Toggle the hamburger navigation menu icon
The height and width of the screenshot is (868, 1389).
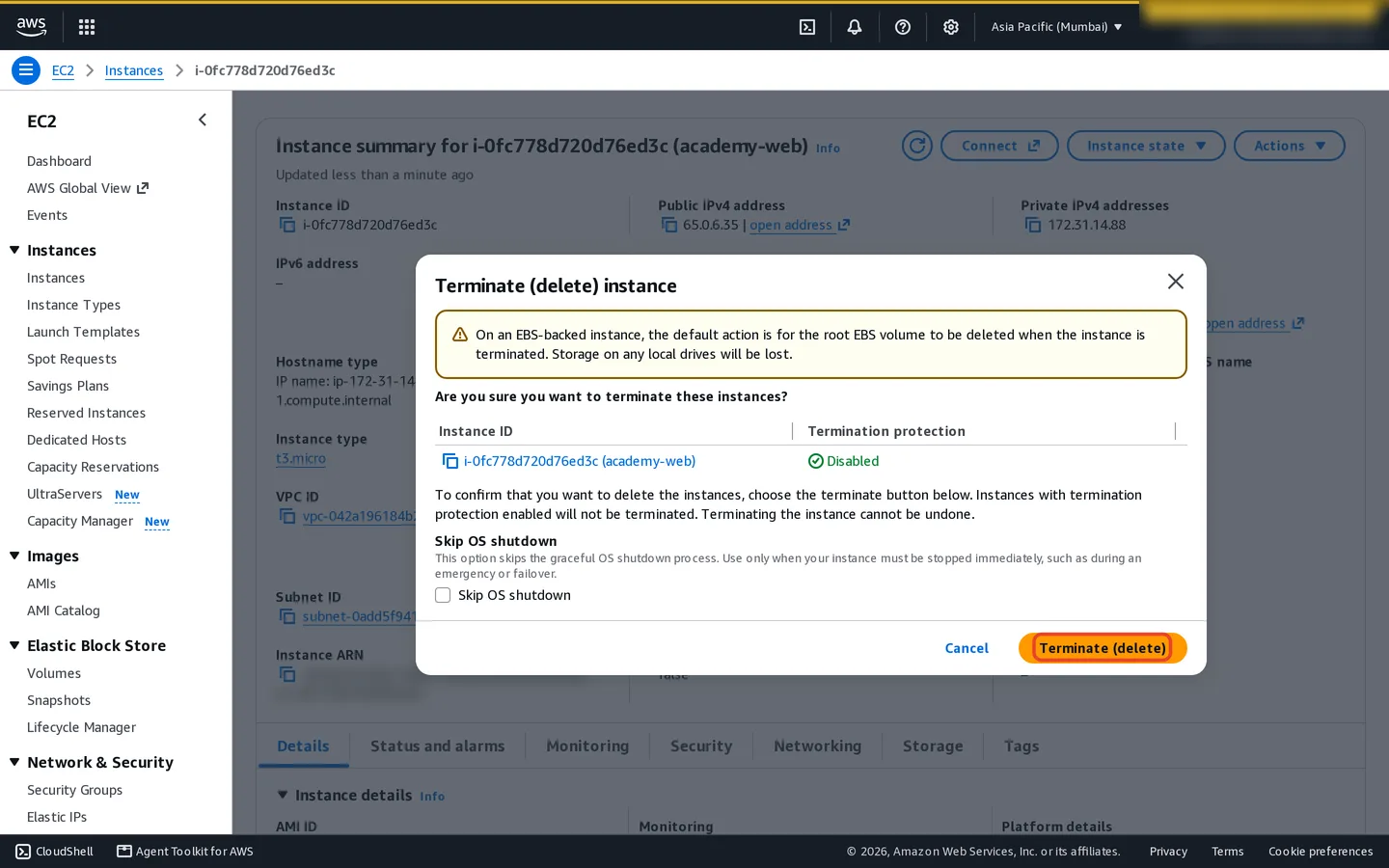click(x=26, y=70)
